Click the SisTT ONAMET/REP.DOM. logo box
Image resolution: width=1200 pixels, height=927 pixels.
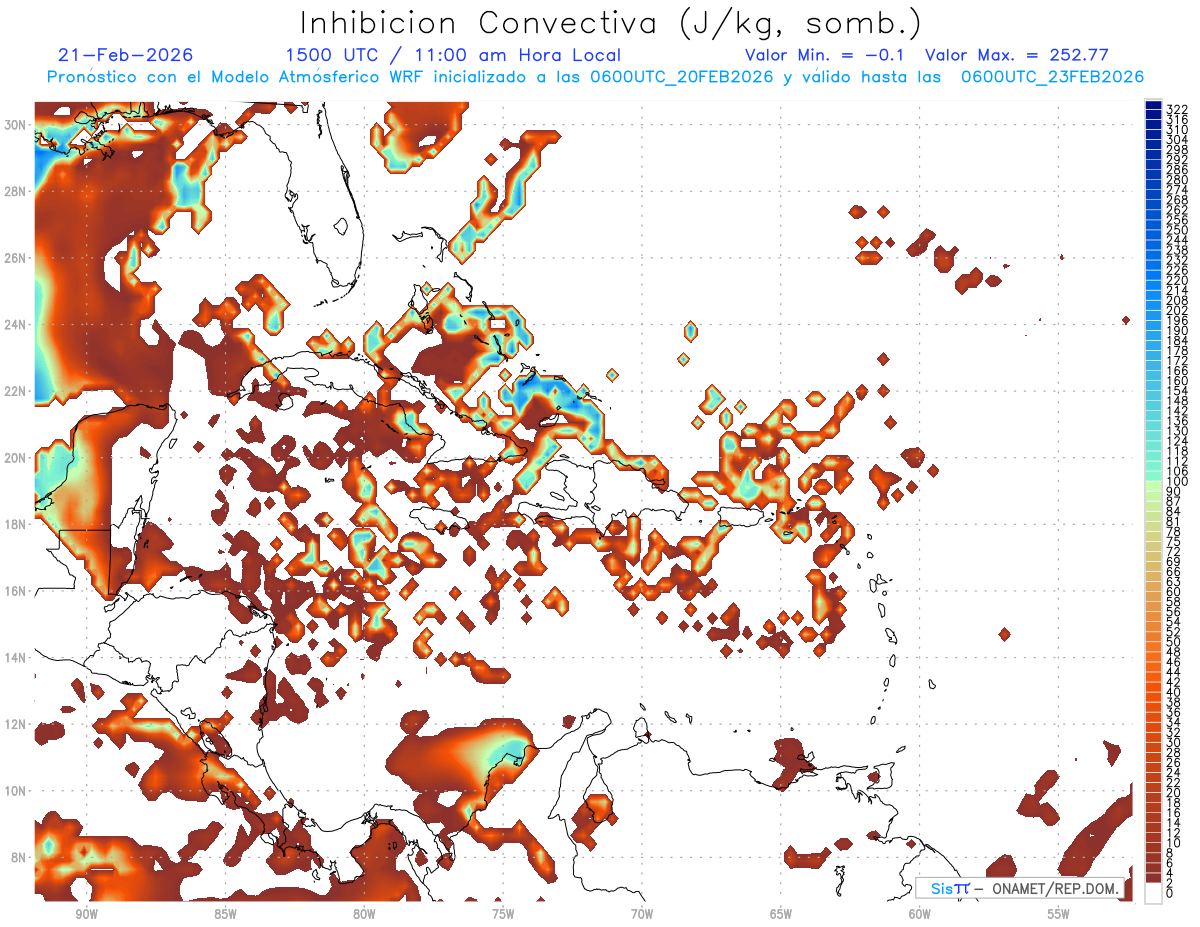[1021, 888]
